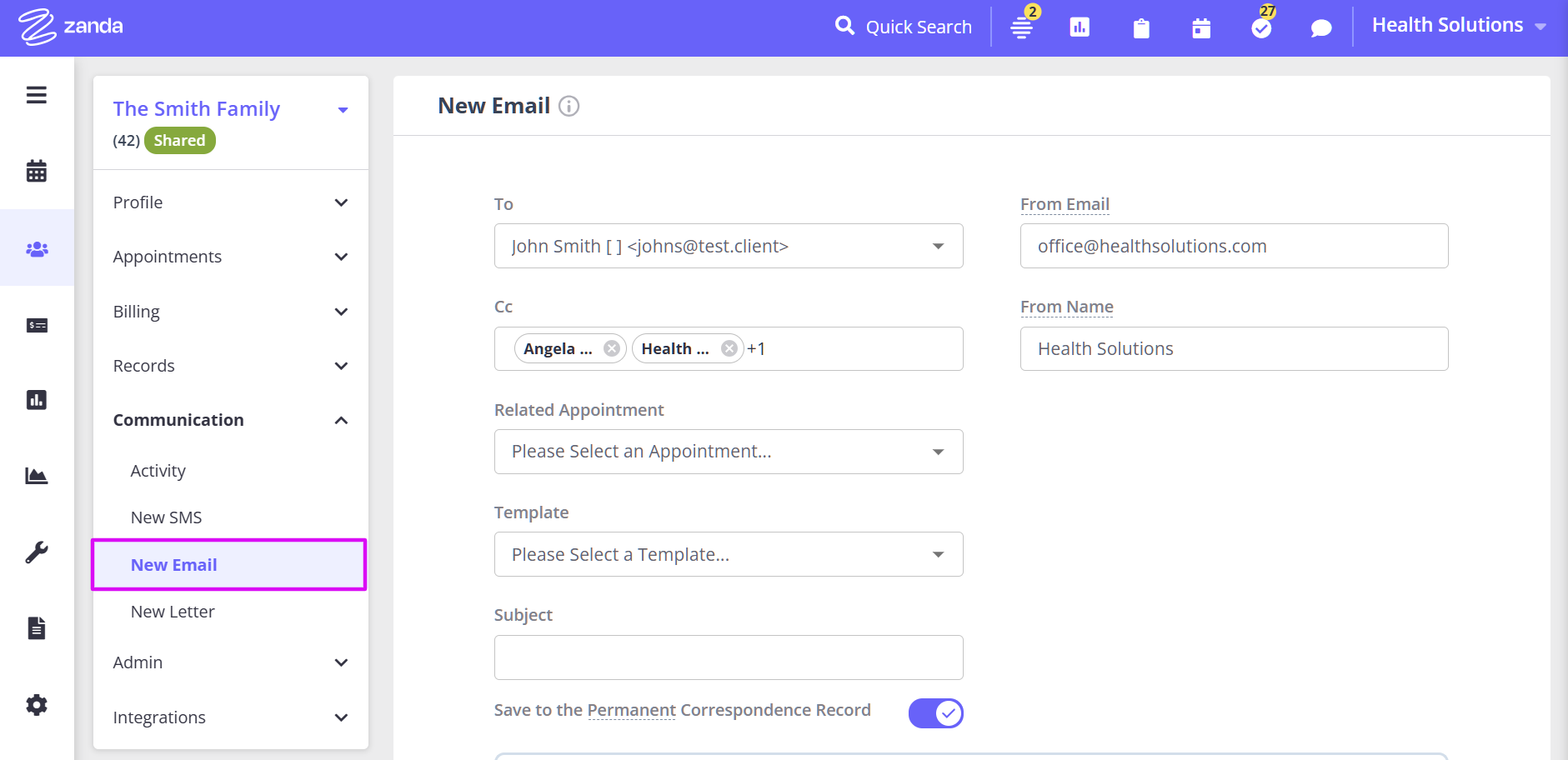
Task: Expand the Billing section in client menu
Action: (230, 312)
